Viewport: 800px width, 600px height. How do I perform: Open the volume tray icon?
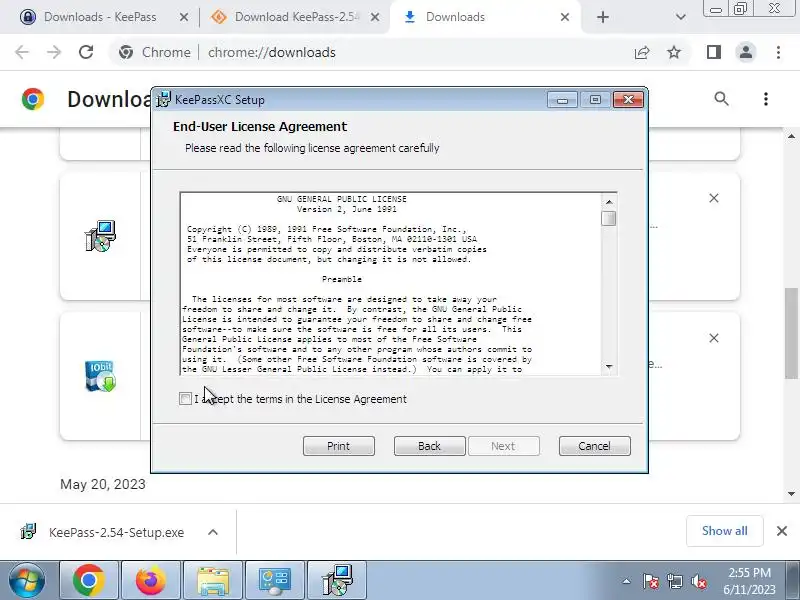pos(698,581)
